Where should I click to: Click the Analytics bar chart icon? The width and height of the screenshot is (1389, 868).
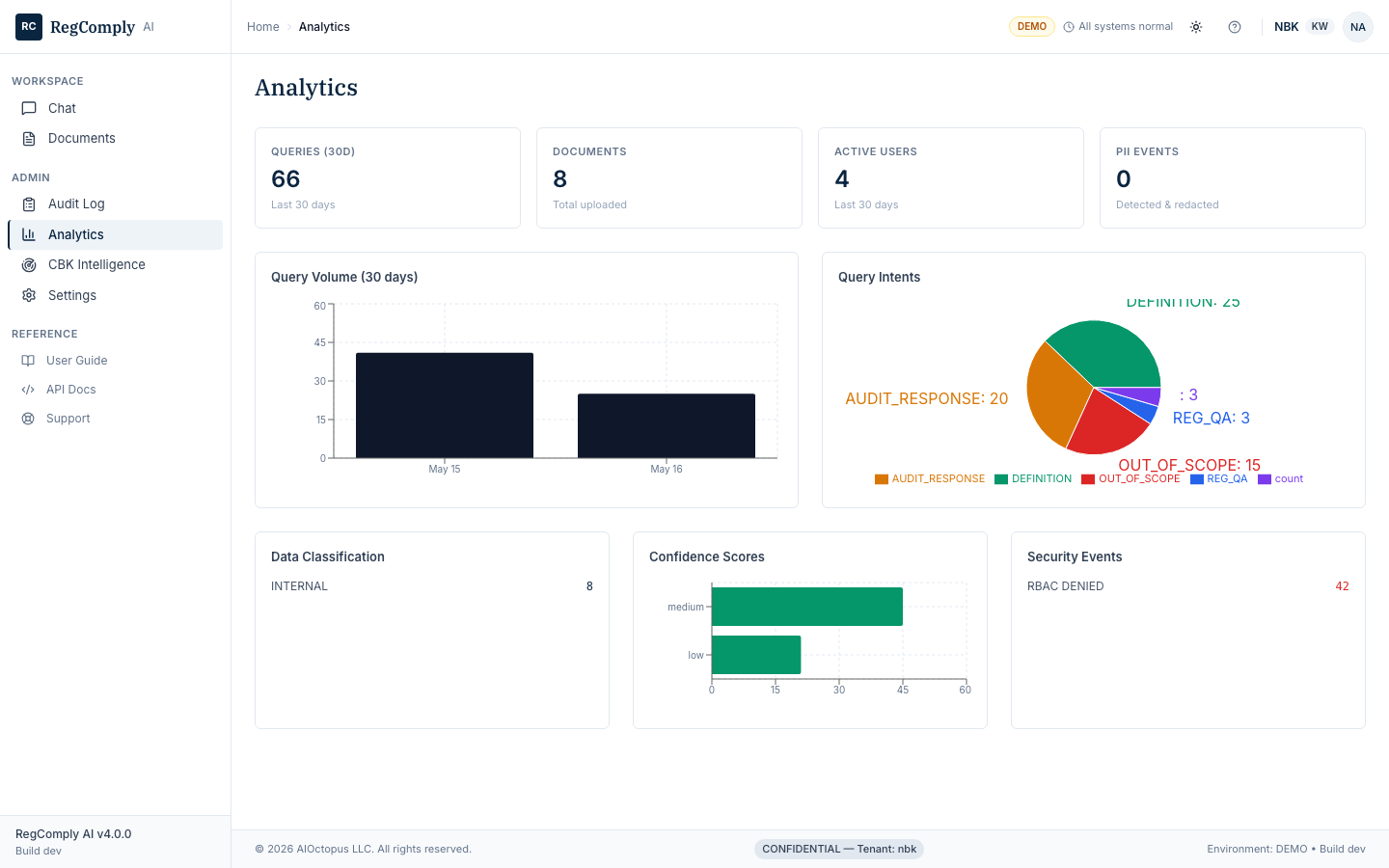(29, 234)
